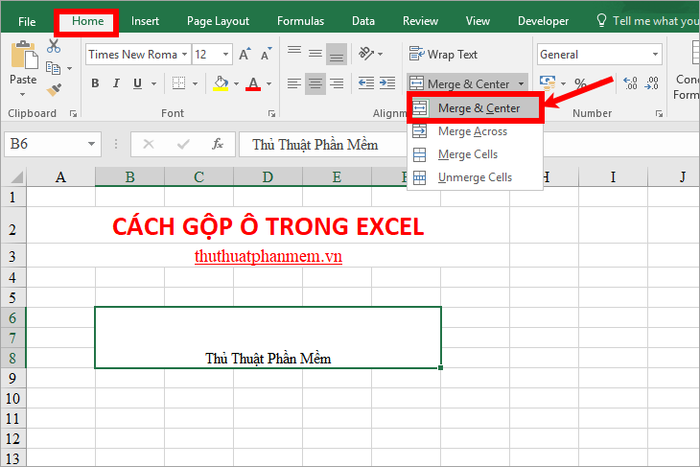
Task: Open Borders dropdown arrow
Action: coord(195,83)
